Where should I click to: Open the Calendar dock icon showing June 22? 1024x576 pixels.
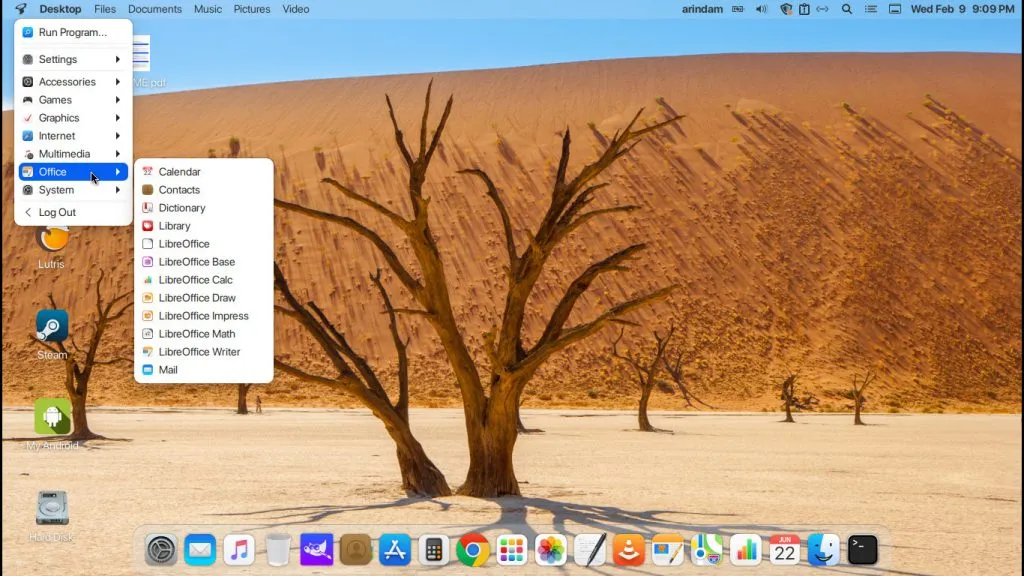tap(784, 549)
